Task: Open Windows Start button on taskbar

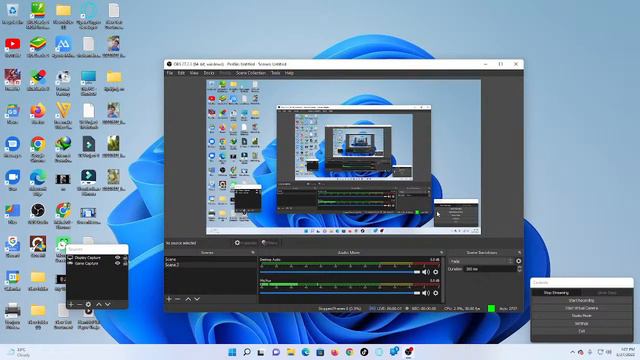Action: [x=232, y=352]
